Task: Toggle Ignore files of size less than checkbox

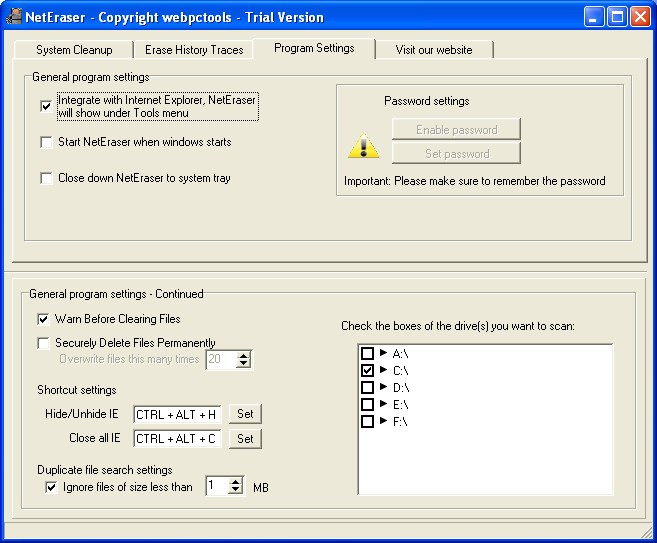Action: pyautogui.click(x=51, y=487)
